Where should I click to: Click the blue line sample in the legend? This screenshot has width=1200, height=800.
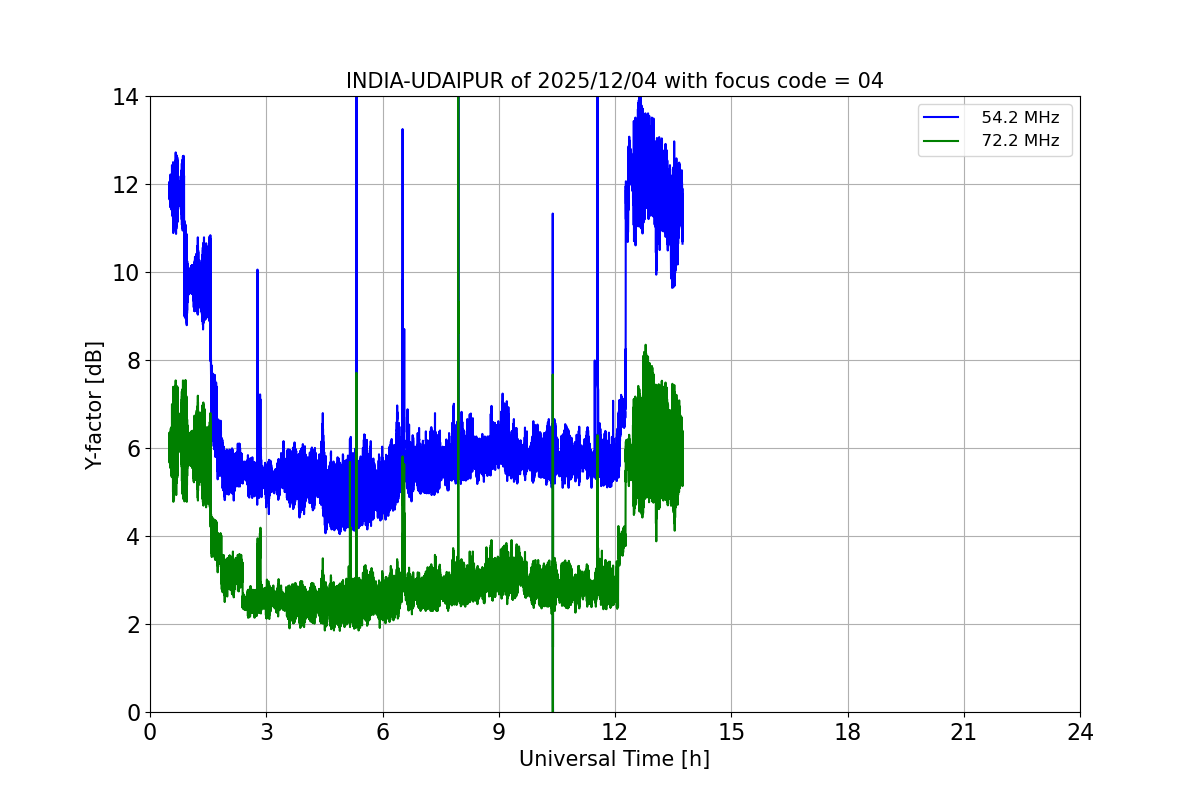pos(943,118)
